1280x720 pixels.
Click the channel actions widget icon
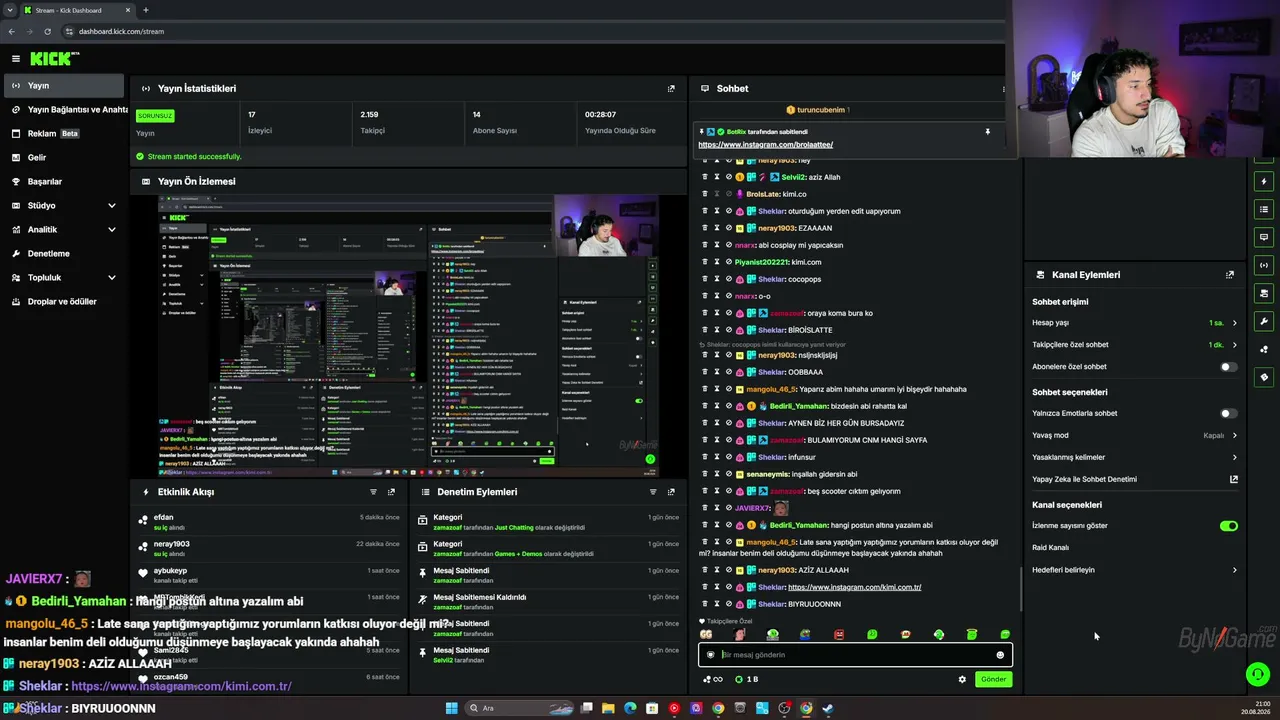click(1264, 294)
